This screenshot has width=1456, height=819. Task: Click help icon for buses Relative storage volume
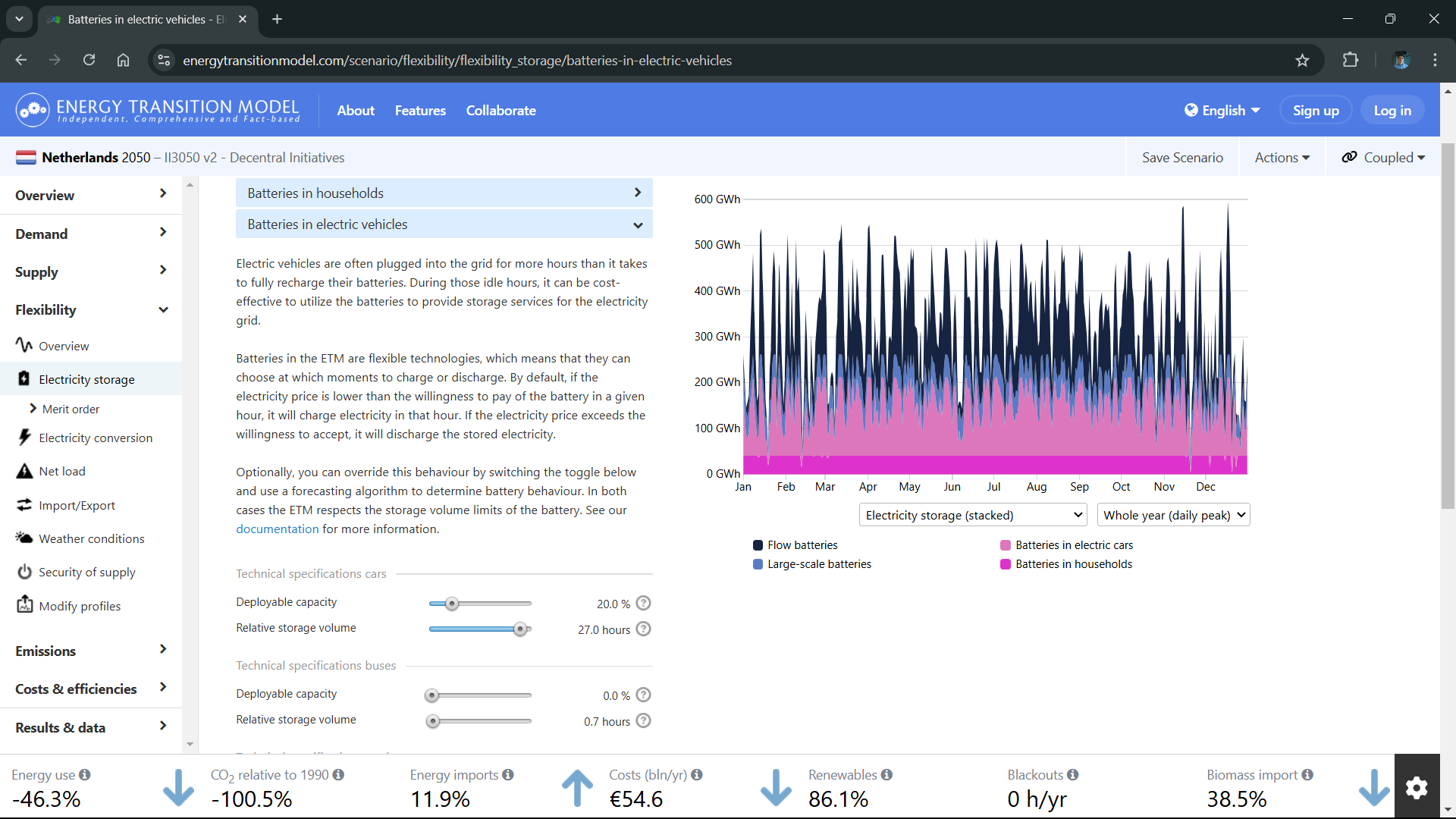click(x=643, y=721)
